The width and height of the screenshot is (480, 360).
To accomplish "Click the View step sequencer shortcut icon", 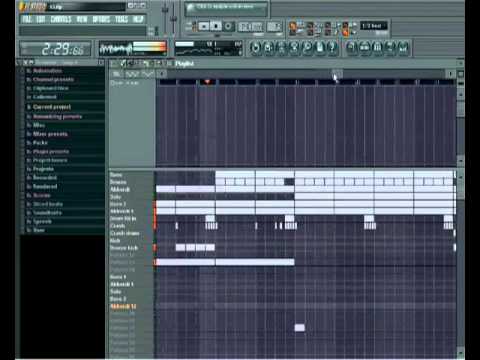I will pyautogui.click(x=364, y=48).
